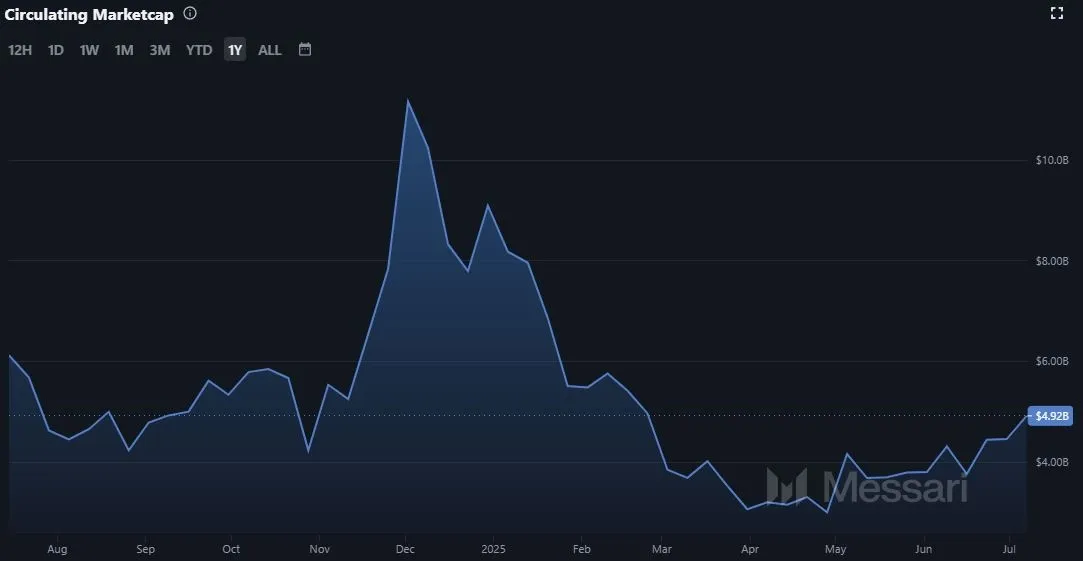Open the calendar date range picker
Viewport: 1083px width, 561px height.
[x=305, y=50]
